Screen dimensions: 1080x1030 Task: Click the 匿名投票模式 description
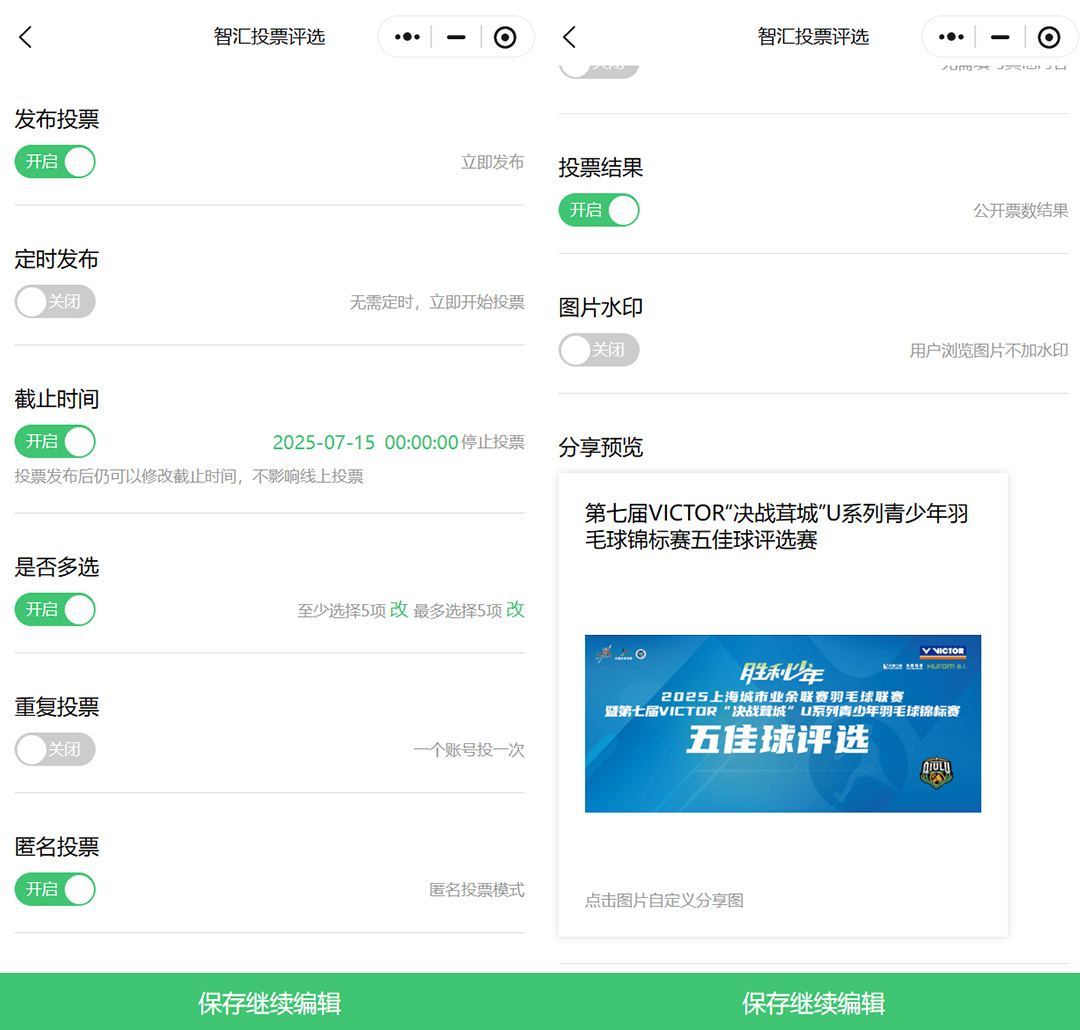click(477, 889)
